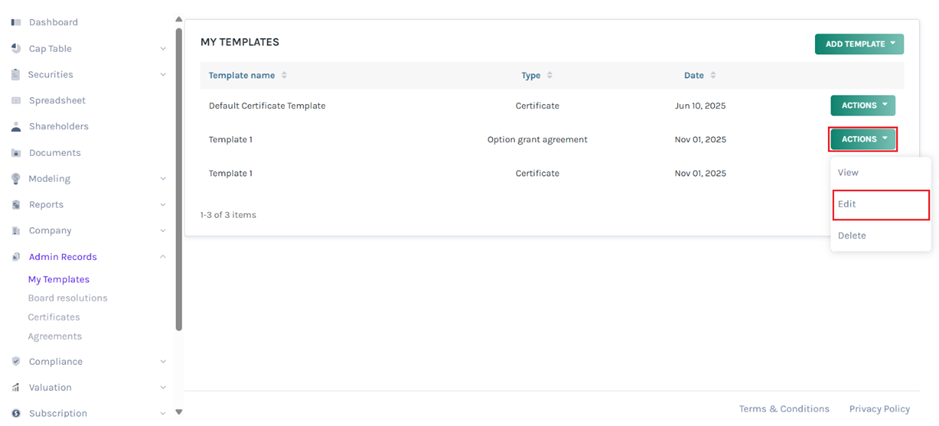Screen dimensions: 939x426
Task: Open Terms & Conditions link
Action: [784, 409]
